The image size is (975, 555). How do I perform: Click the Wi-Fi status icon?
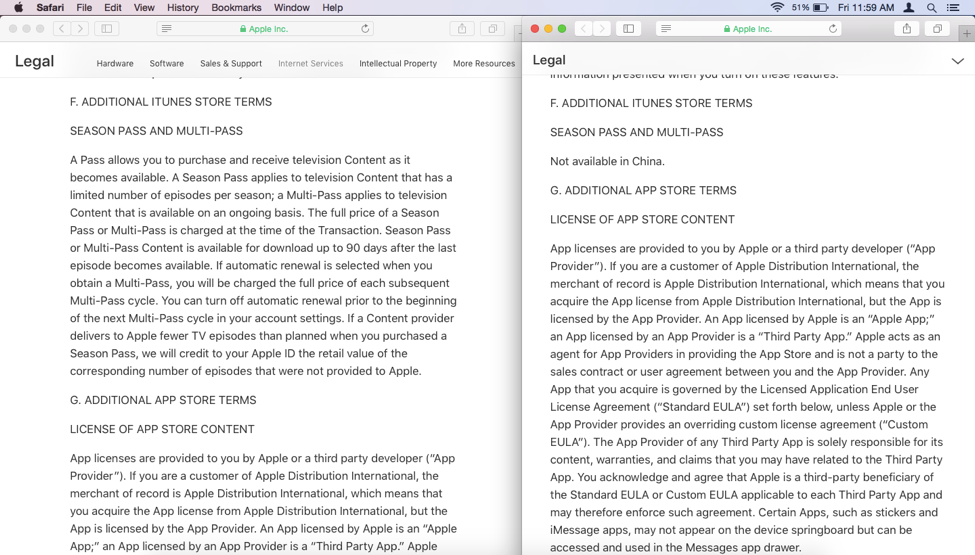777,7
